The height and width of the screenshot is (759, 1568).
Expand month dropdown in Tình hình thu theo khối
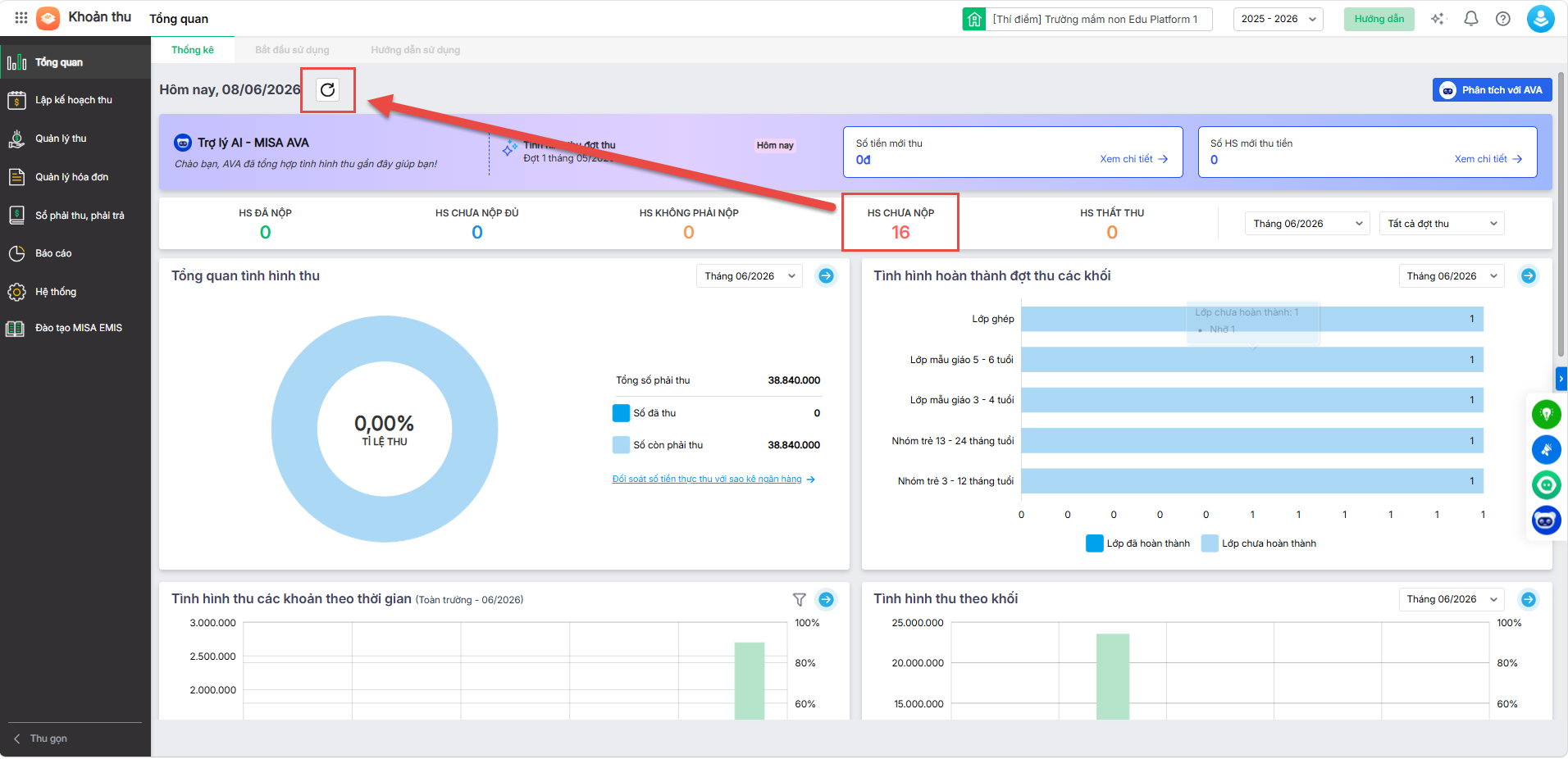[x=1452, y=599]
